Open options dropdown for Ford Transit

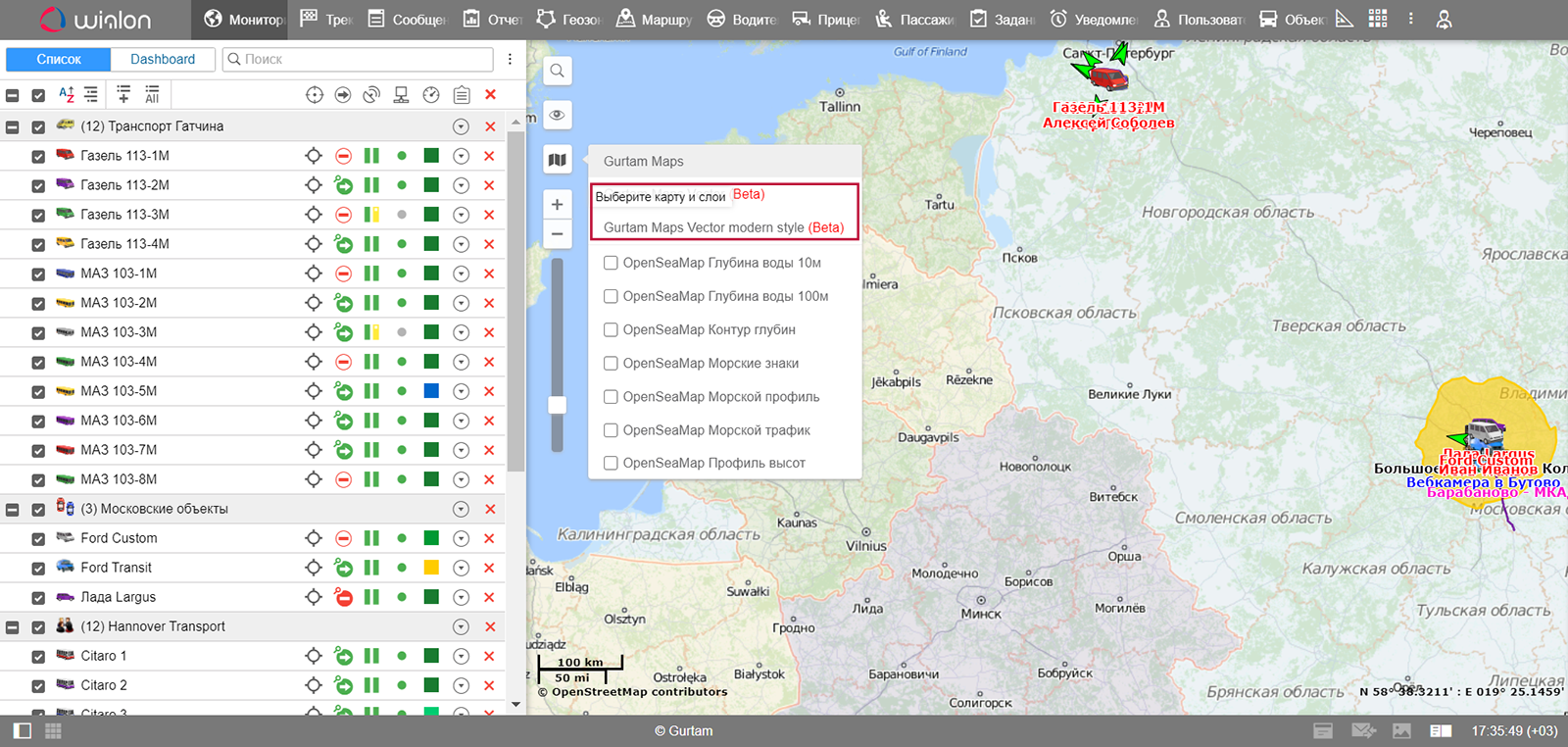coord(461,568)
